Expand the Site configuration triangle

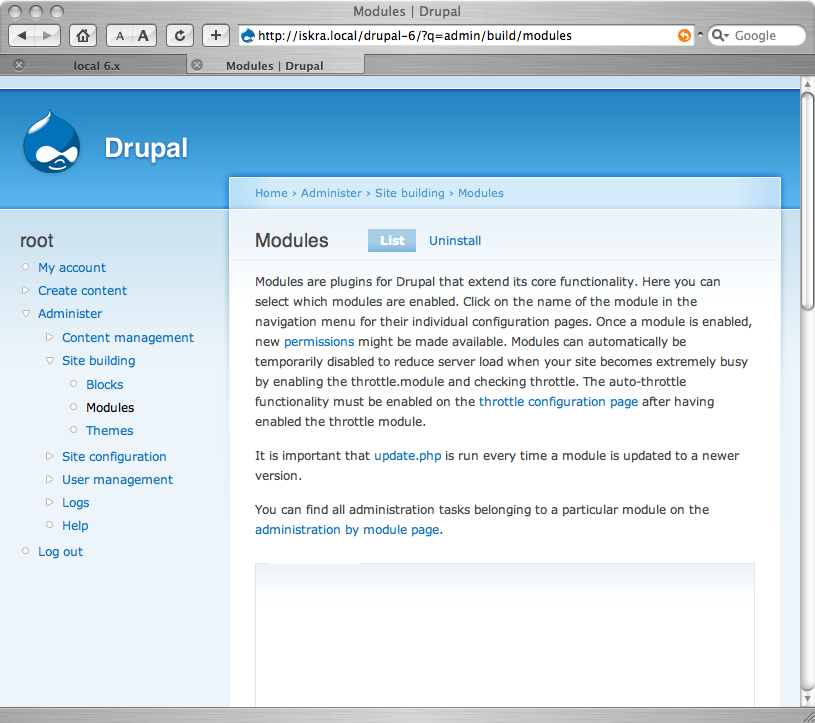click(49, 456)
